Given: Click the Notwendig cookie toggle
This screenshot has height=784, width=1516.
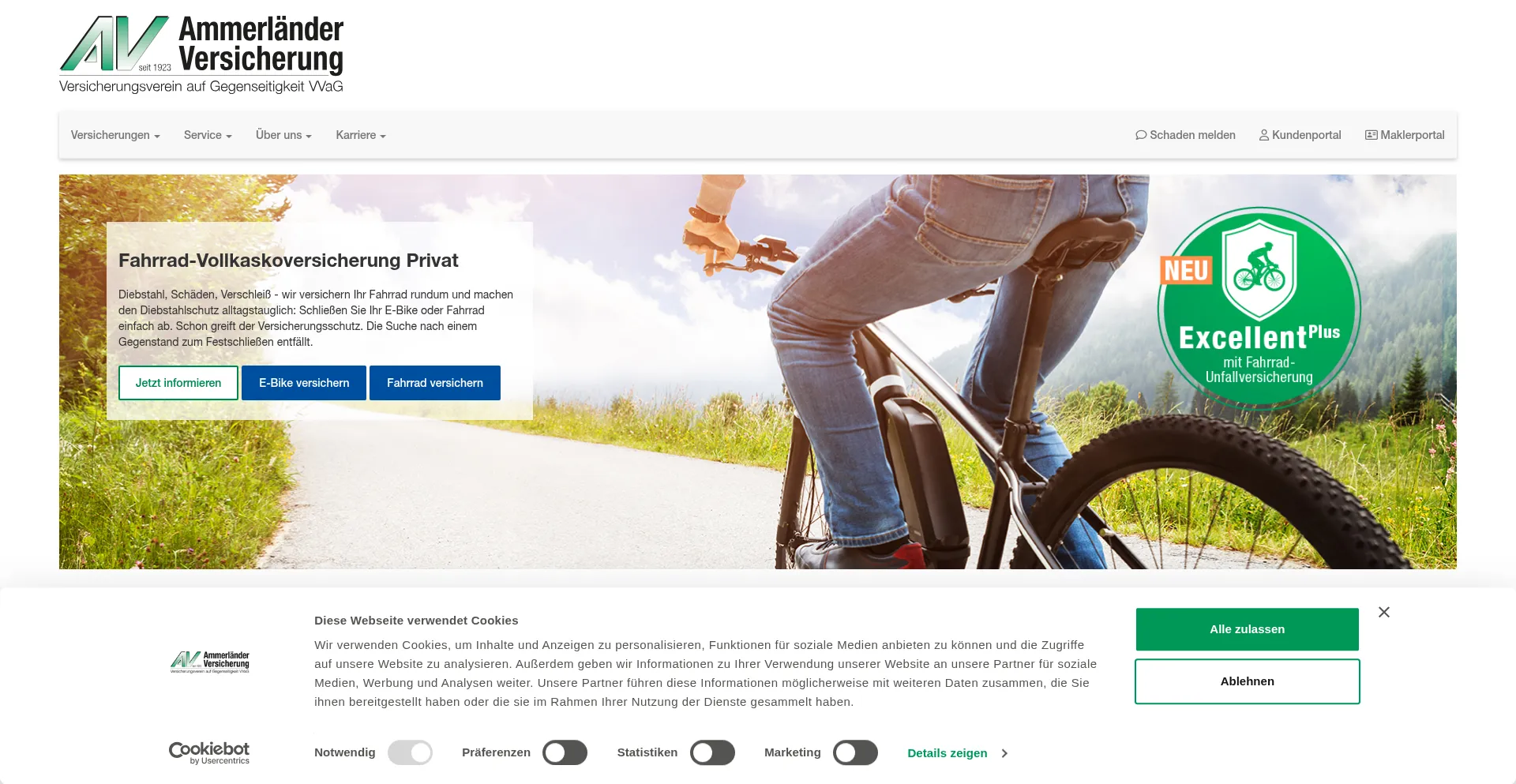Looking at the screenshot, I should (410, 752).
